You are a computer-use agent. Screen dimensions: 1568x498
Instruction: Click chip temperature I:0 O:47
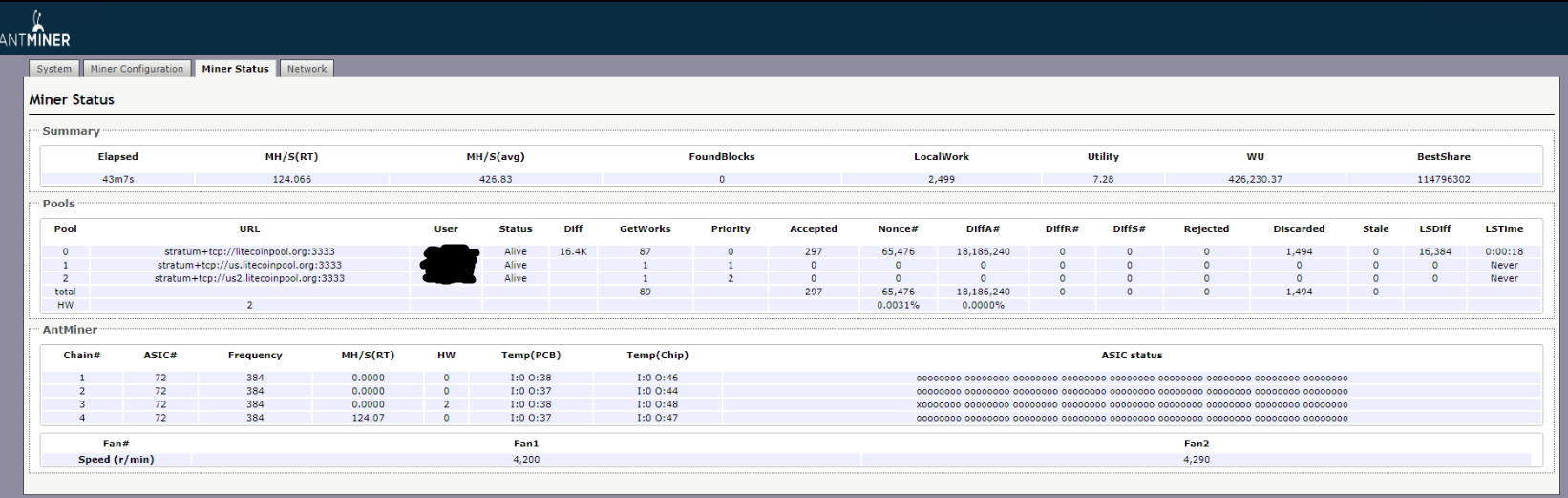(657, 418)
